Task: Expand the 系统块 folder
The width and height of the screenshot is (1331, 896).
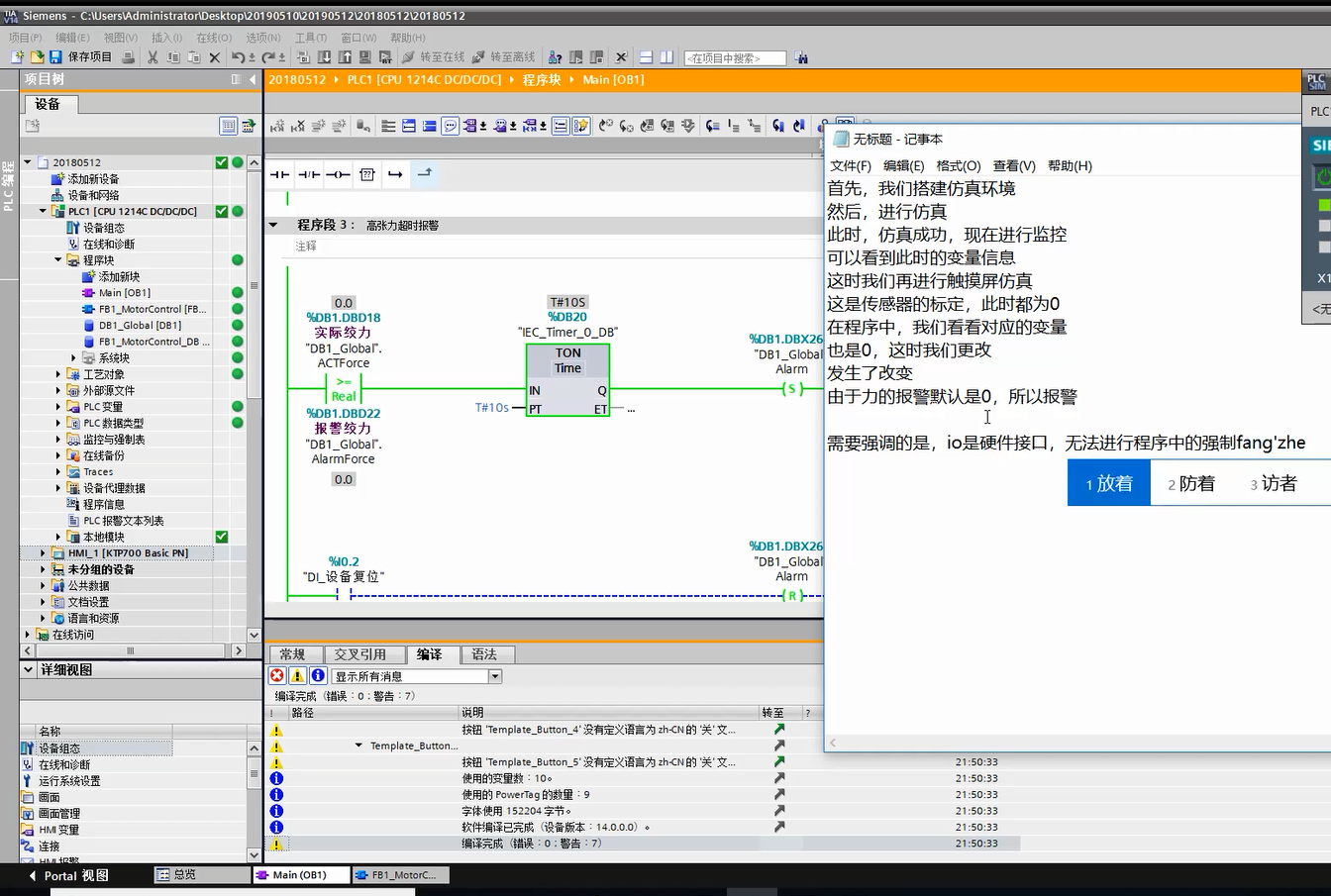Action: tap(74, 357)
